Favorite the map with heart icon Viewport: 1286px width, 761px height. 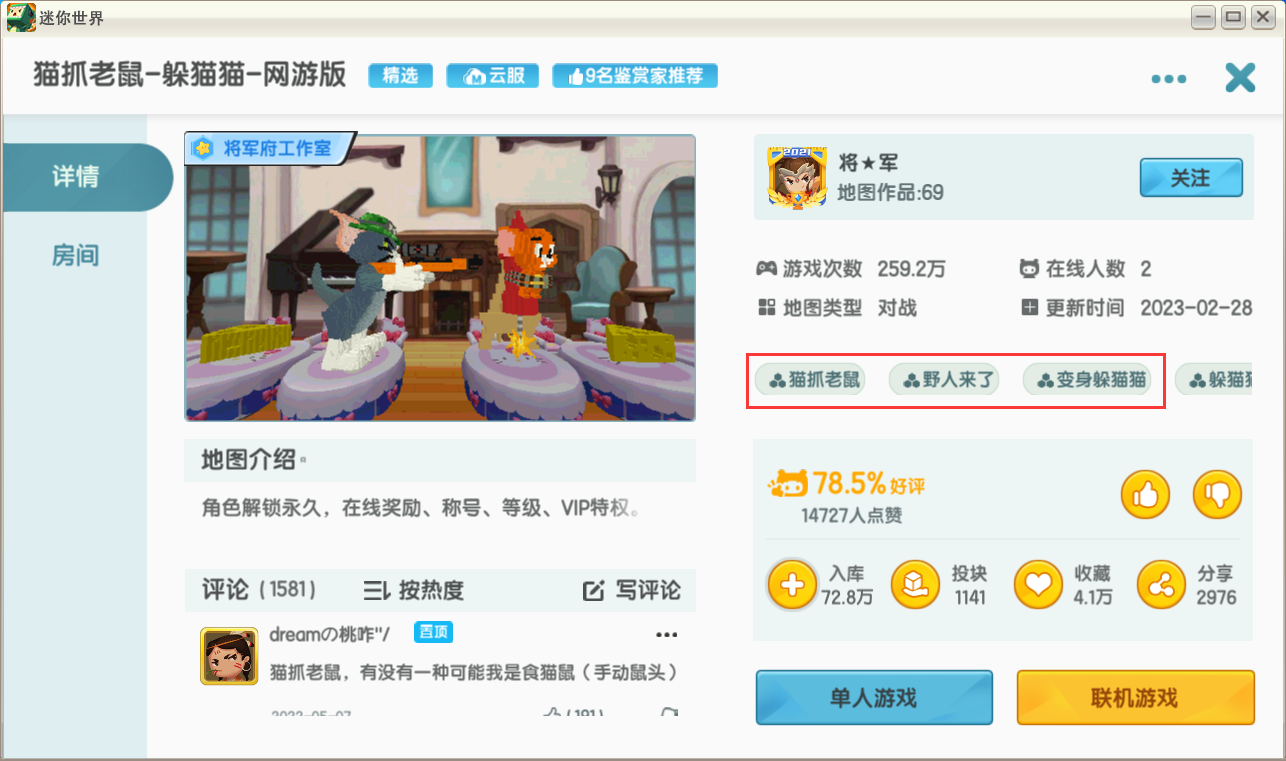pos(1038,585)
